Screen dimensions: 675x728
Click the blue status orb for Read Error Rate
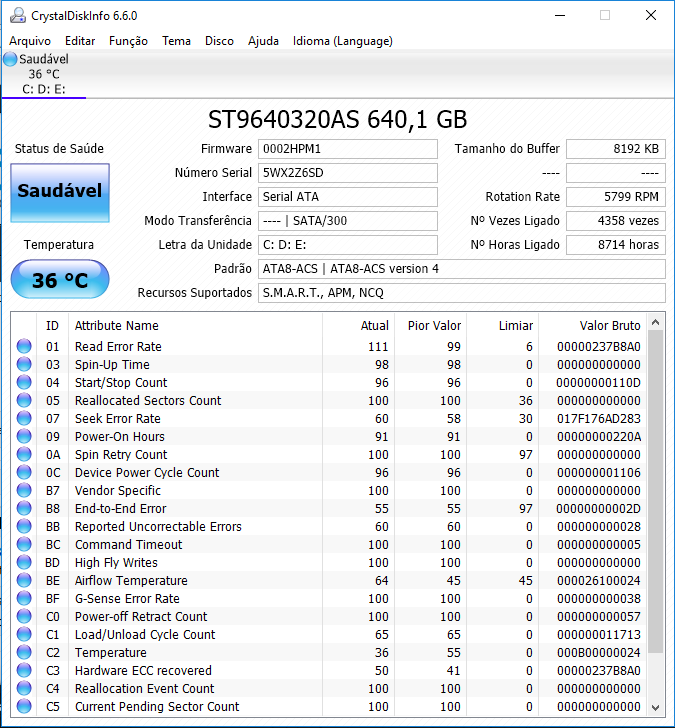click(24, 347)
